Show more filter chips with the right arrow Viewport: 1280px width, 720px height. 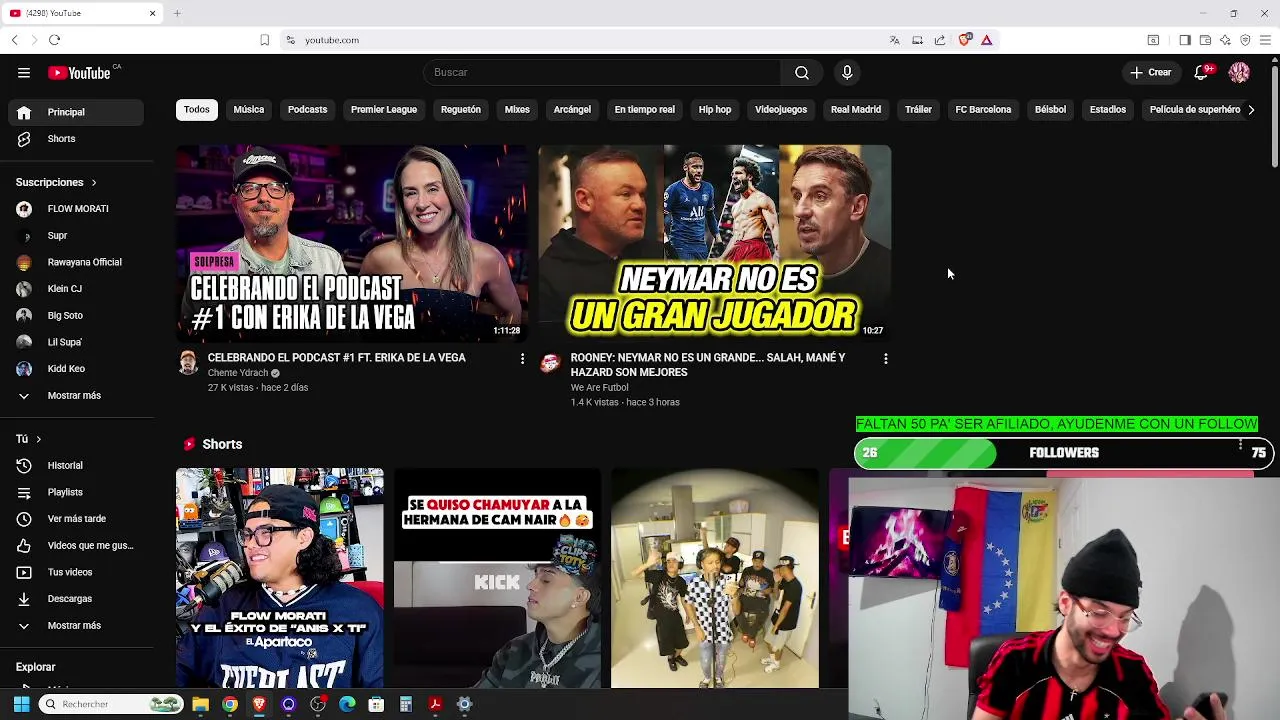point(1251,109)
